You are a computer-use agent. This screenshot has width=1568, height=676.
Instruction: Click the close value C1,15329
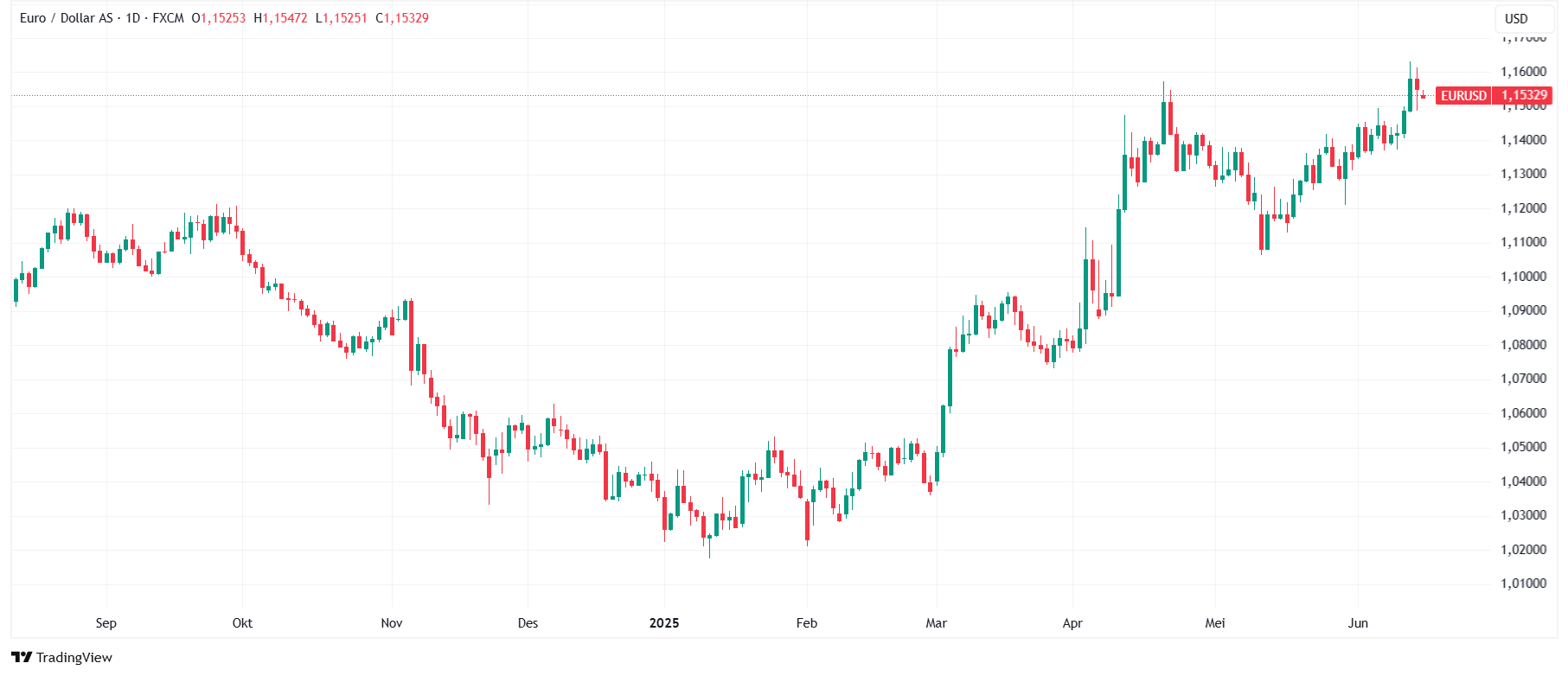point(402,18)
